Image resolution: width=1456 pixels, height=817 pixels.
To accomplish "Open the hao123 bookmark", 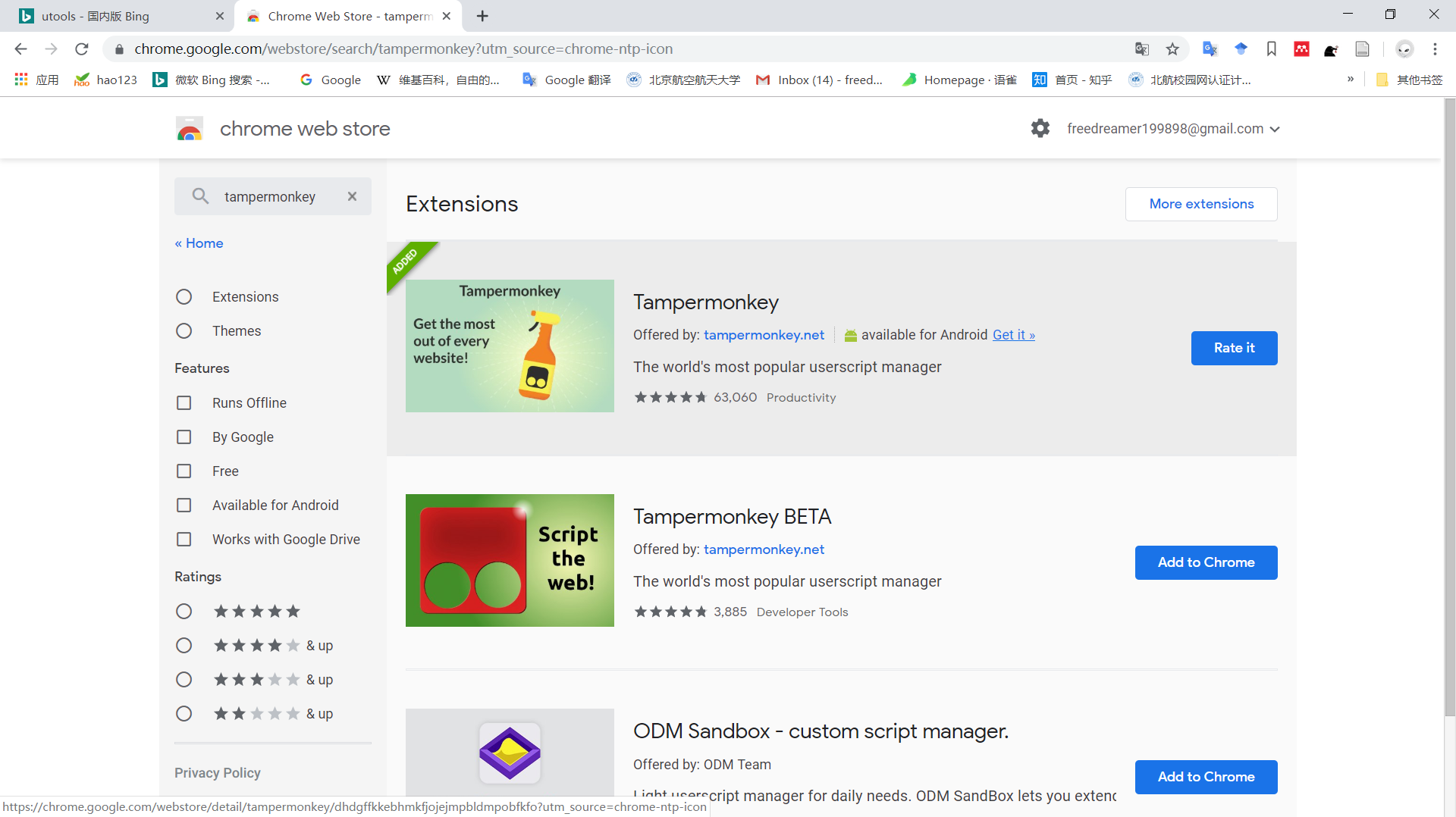I will (105, 79).
